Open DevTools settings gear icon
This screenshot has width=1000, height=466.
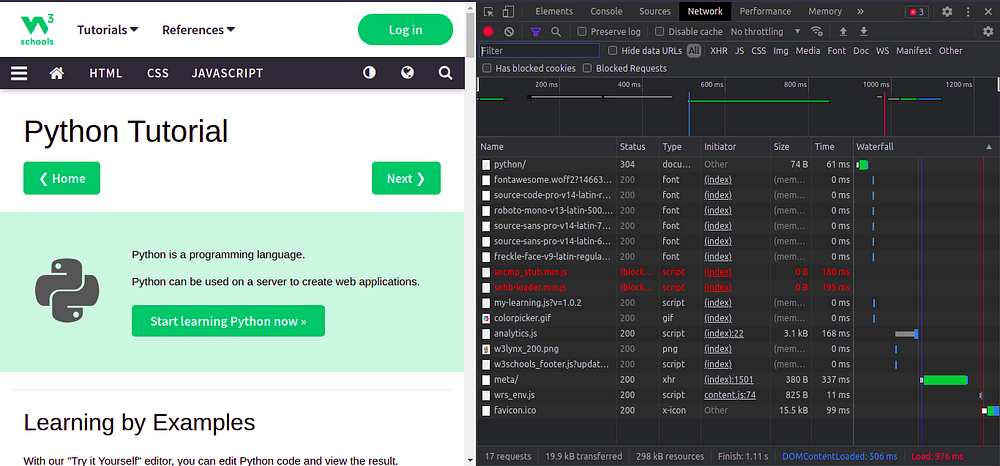click(947, 11)
